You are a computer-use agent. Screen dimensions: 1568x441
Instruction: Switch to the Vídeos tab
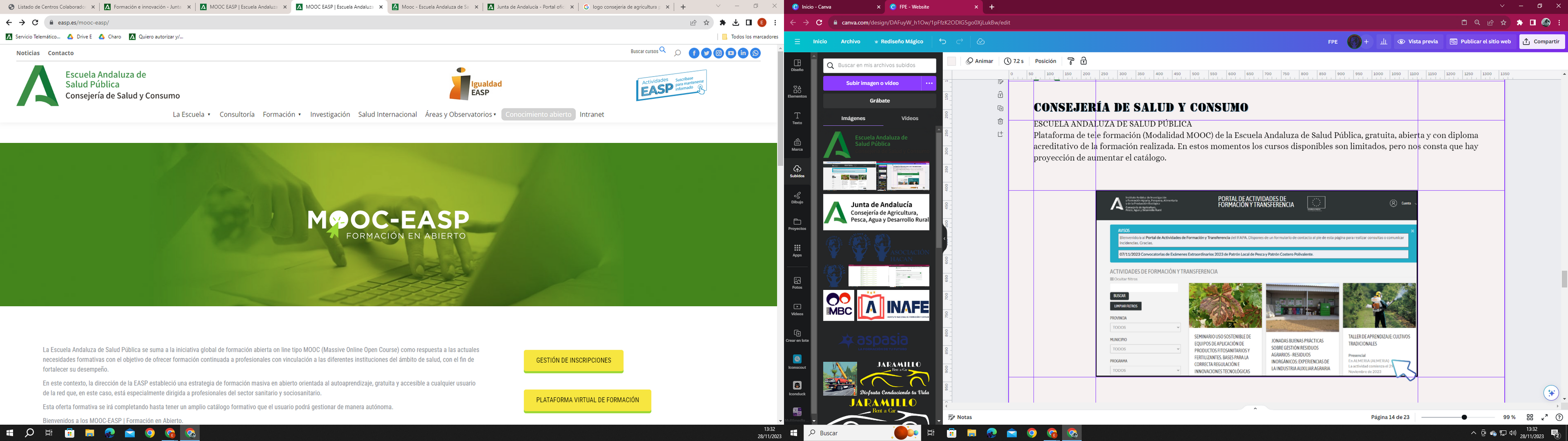[909, 118]
